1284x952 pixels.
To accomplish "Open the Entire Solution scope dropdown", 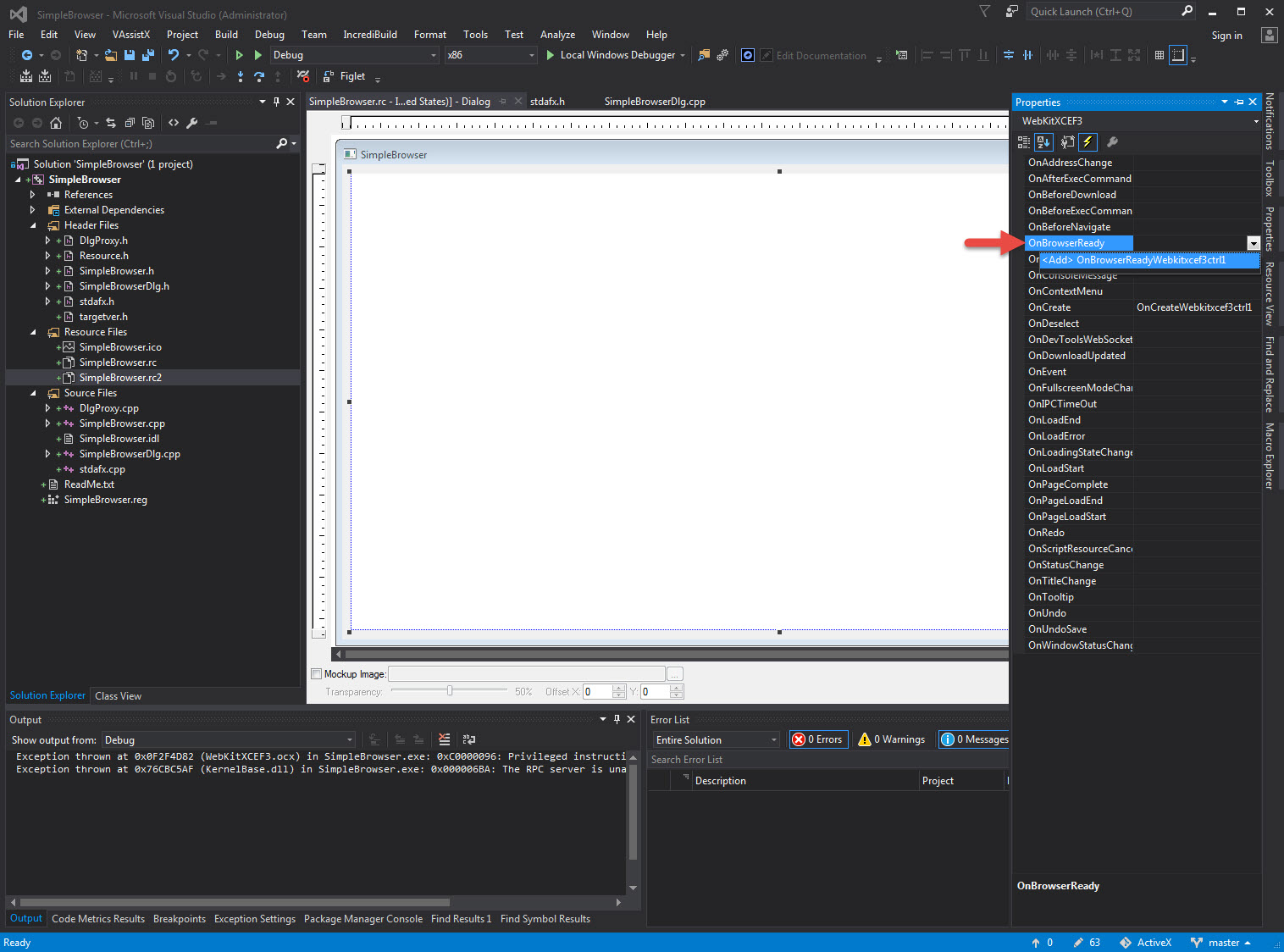I will [716, 740].
